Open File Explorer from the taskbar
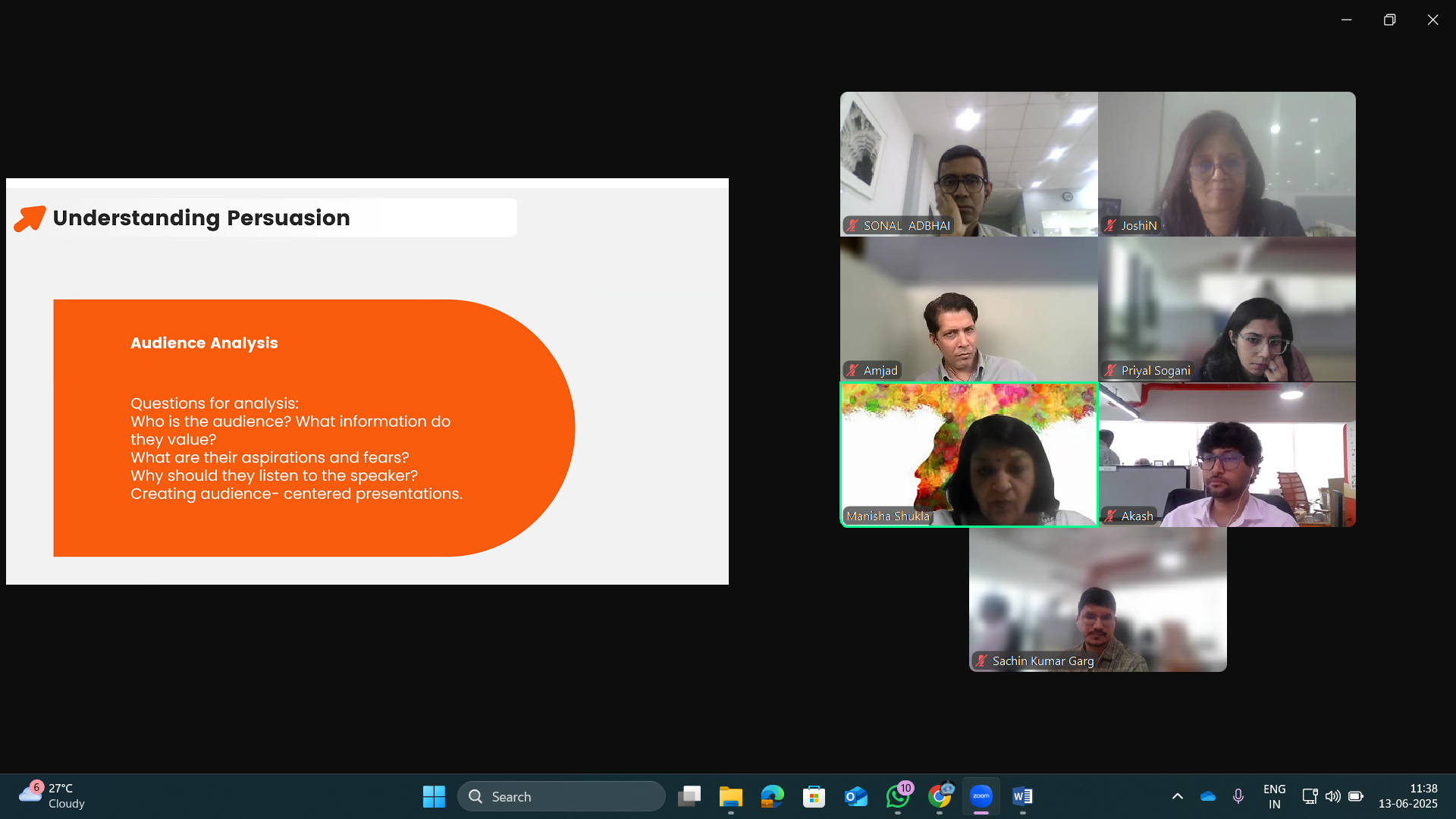Viewport: 1456px width, 819px height. click(x=731, y=796)
